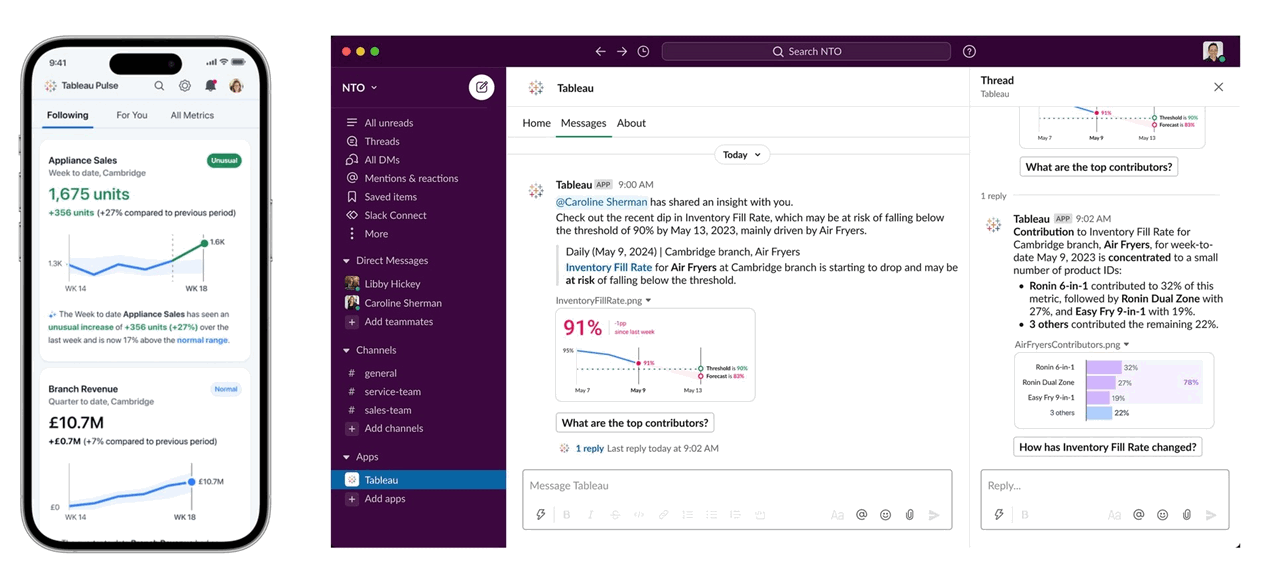Click the attachment paperclip in message box
The width and height of the screenshot is (1280, 586).
(909, 515)
